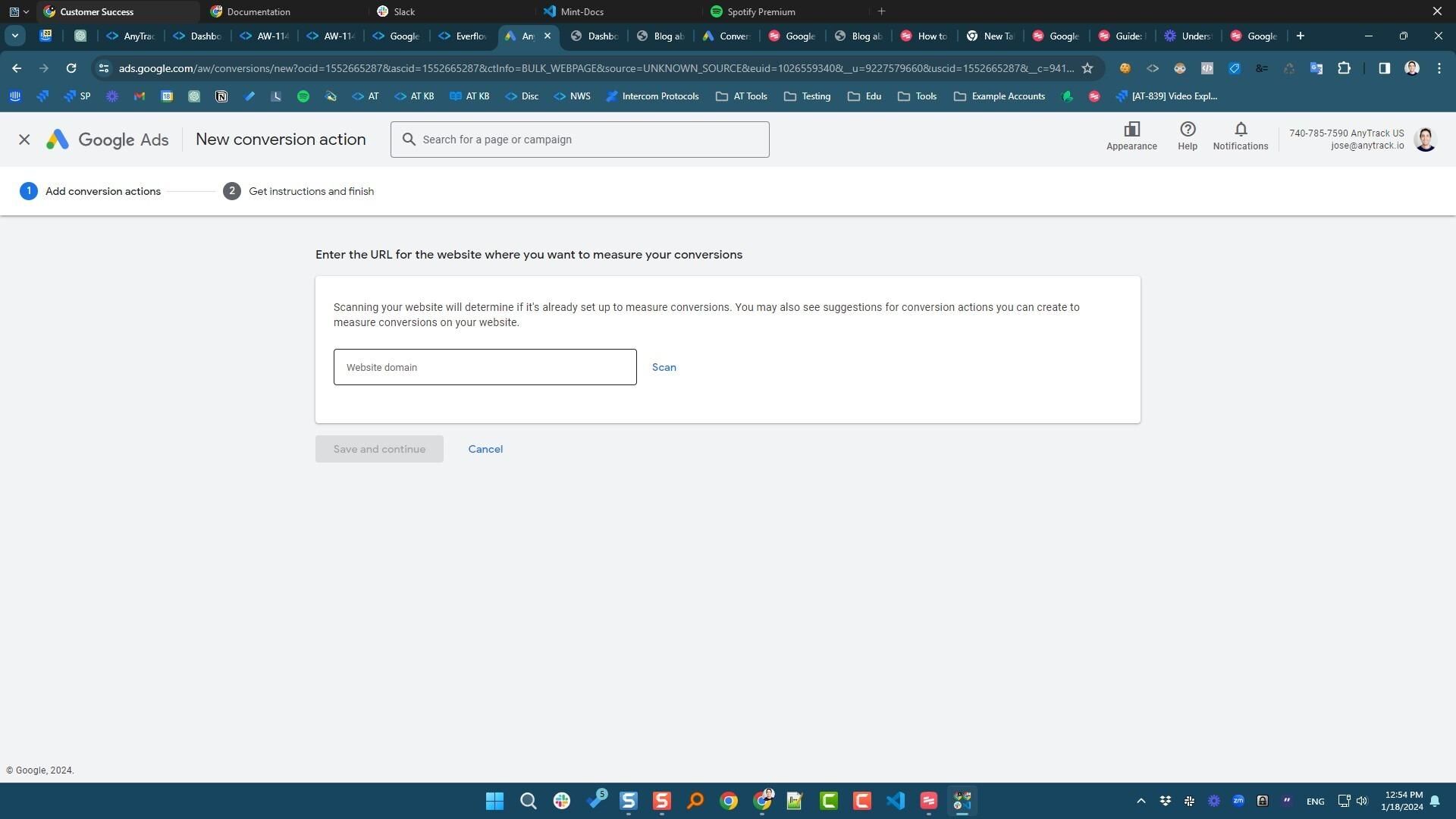Screen dimensions: 1456x819
Task: Click the AnyTrack account avatar
Action: (1424, 139)
